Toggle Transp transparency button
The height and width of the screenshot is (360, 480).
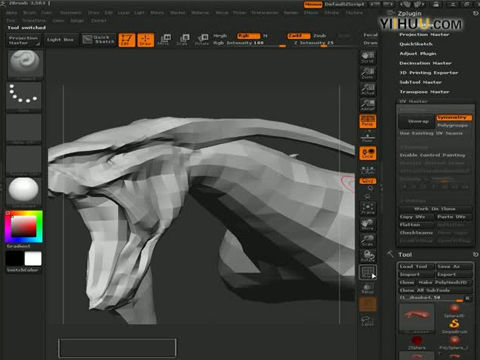pyautogui.click(x=368, y=289)
